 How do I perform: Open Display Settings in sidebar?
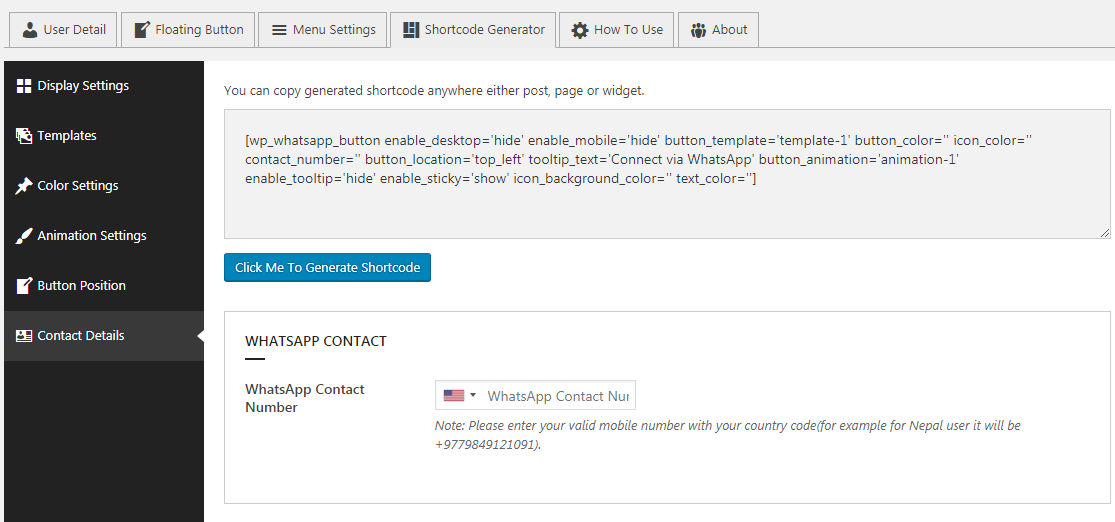pos(104,86)
